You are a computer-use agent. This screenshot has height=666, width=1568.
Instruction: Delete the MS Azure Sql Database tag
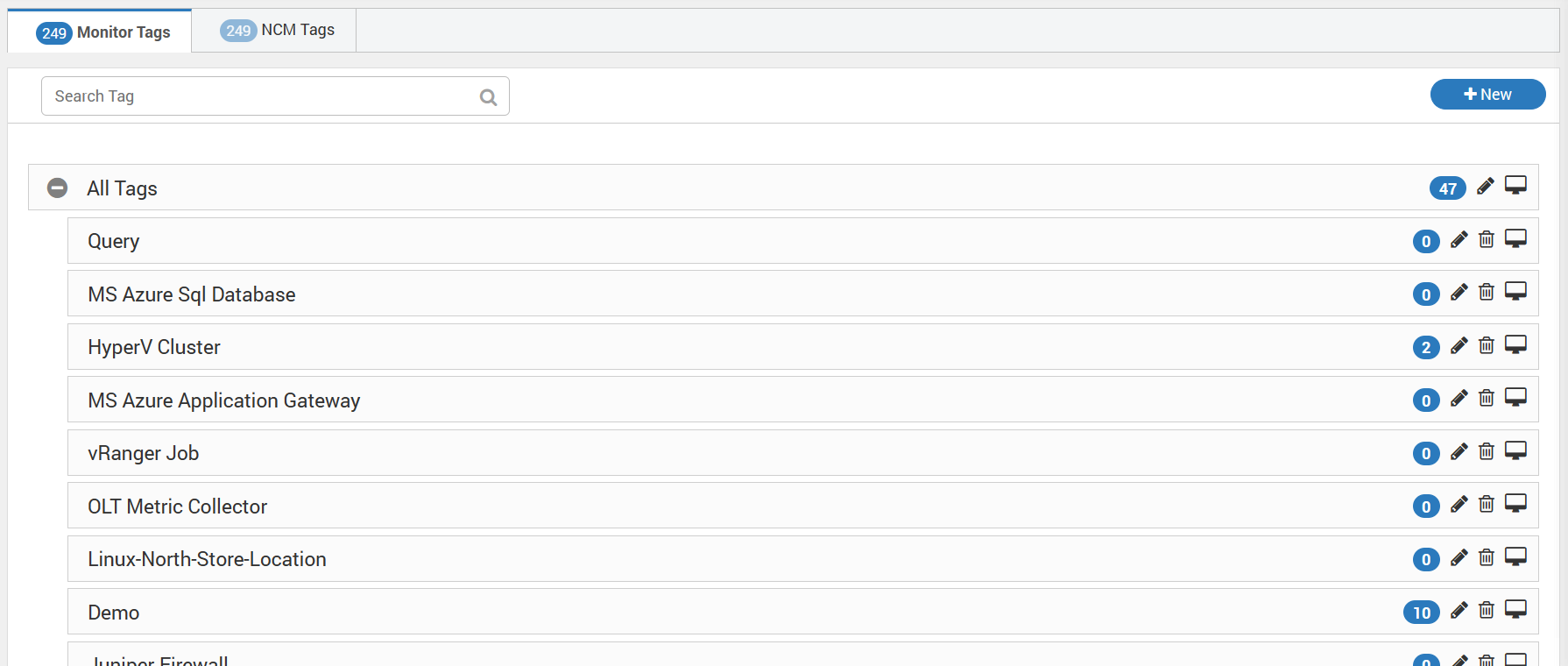[1487, 293]
